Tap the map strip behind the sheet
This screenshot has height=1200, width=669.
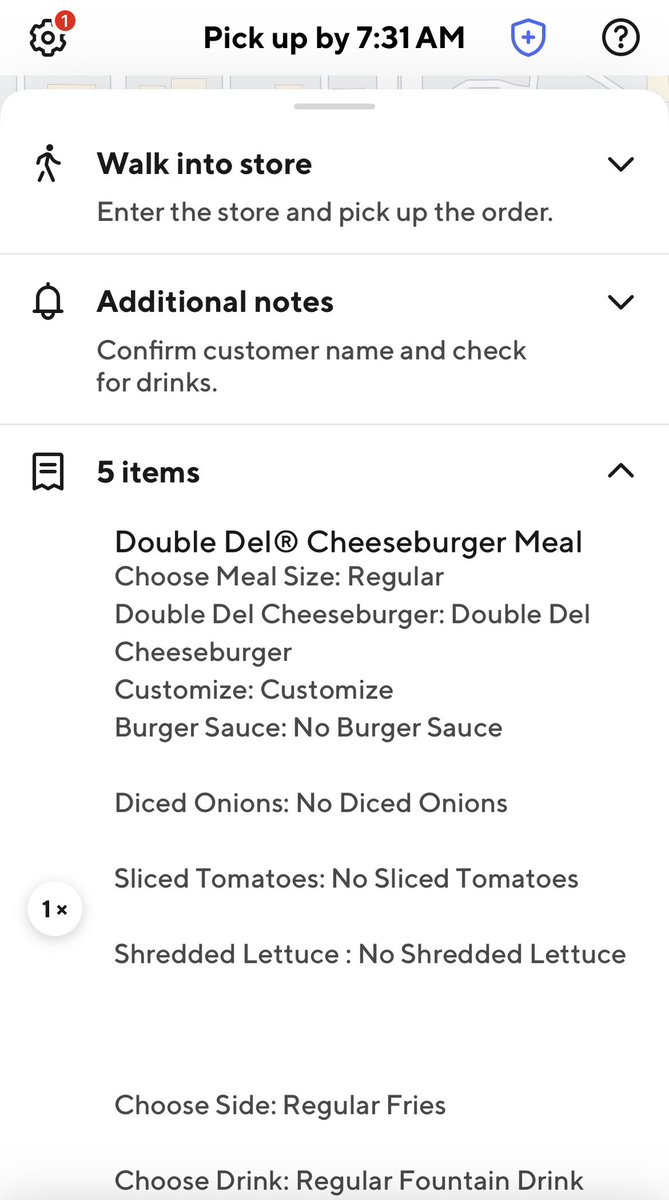334,82
